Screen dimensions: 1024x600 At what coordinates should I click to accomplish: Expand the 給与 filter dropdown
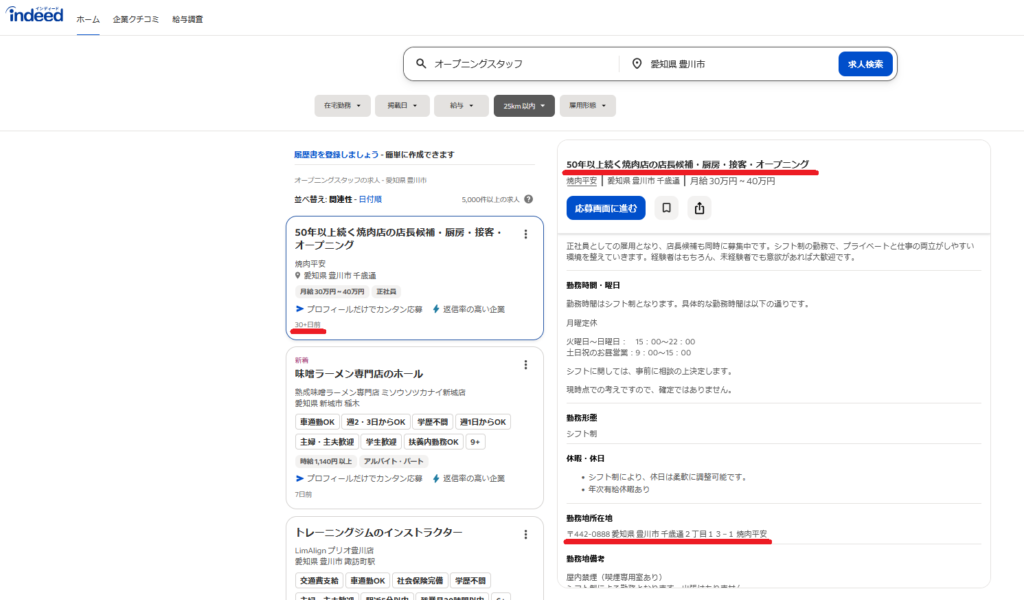tap(461, 105)
